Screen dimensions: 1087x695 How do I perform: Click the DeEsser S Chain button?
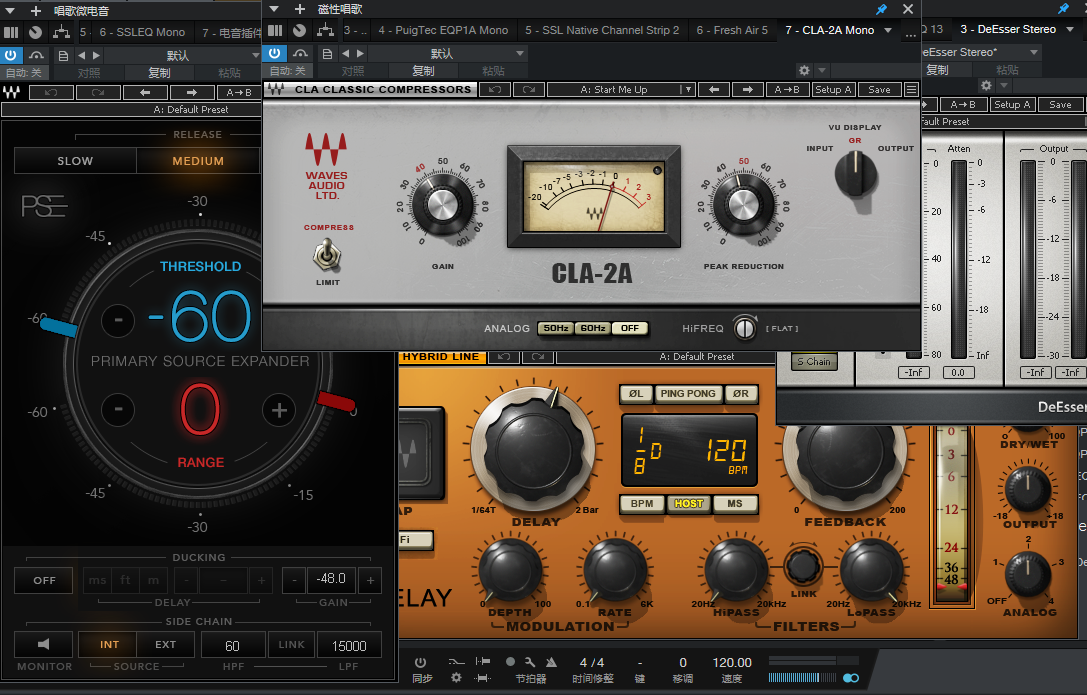(x=814, y=362)
